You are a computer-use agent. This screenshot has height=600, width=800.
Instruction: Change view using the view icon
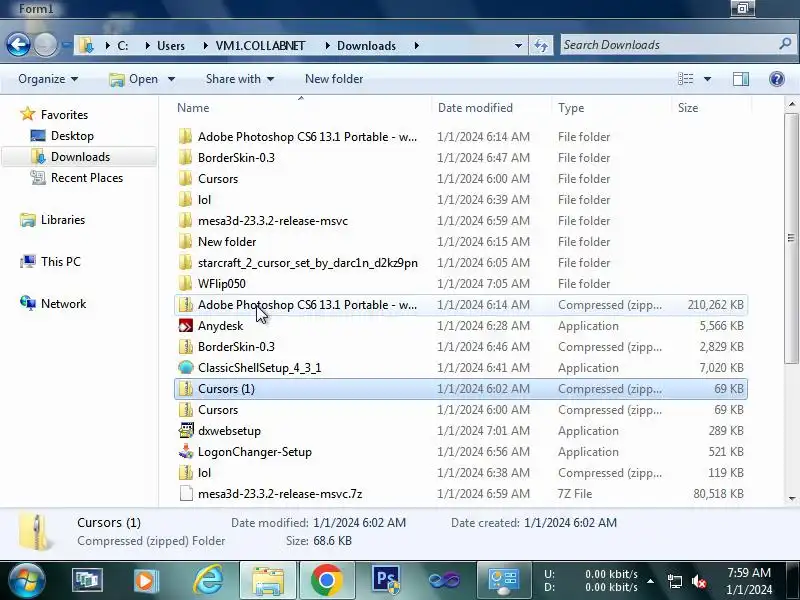tap(685, 79)
